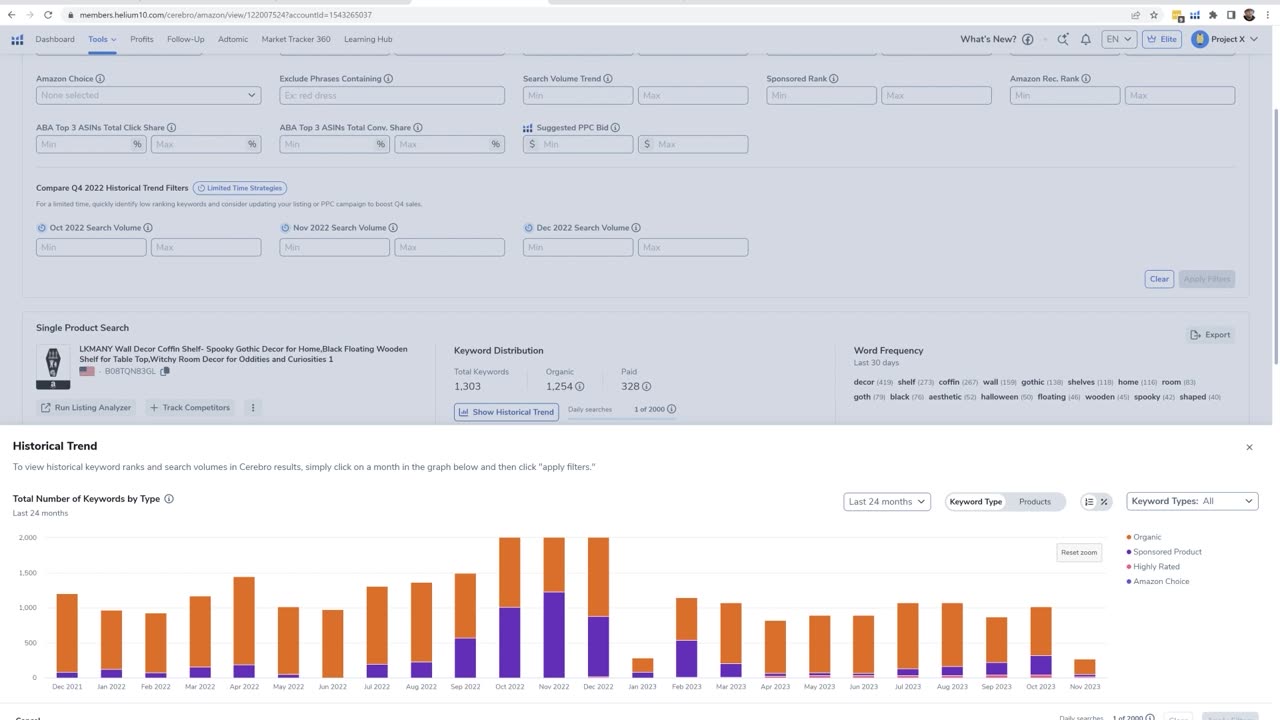
Task: Toggle the Chrome side panel icon
Action: (x=1231, y=15)
